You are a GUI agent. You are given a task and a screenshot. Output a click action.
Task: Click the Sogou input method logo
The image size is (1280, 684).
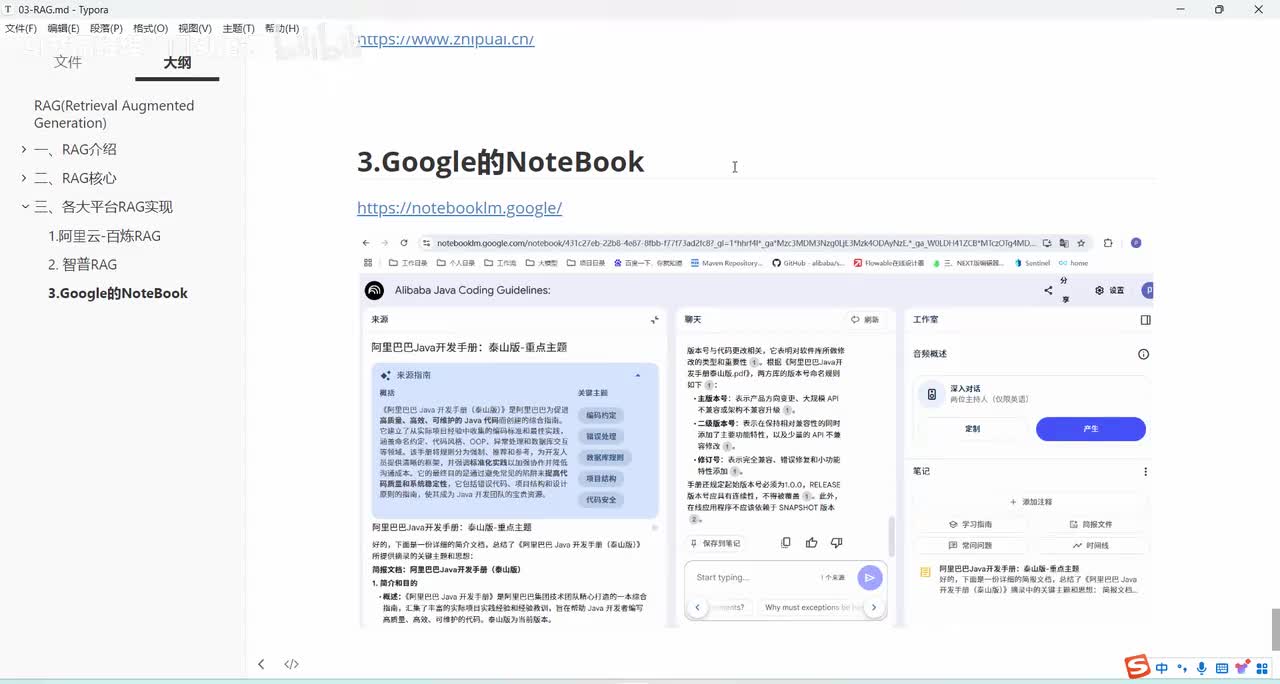pos(1137,667)
